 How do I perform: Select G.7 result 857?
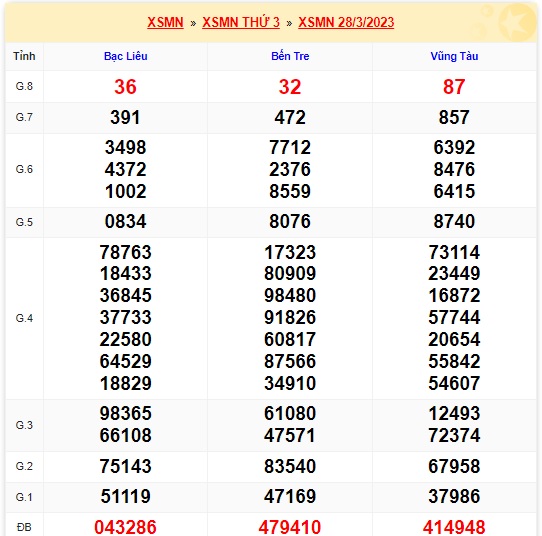tap(454, 117)
